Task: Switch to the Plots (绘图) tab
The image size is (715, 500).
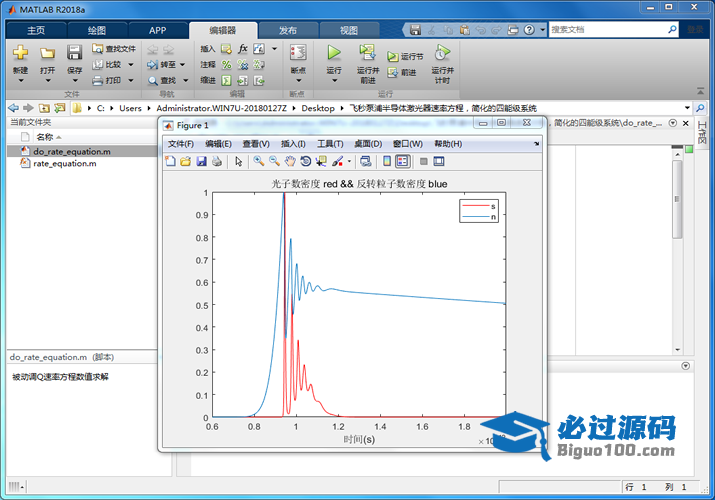Action: pyautogui.click(x=97, y=30)
